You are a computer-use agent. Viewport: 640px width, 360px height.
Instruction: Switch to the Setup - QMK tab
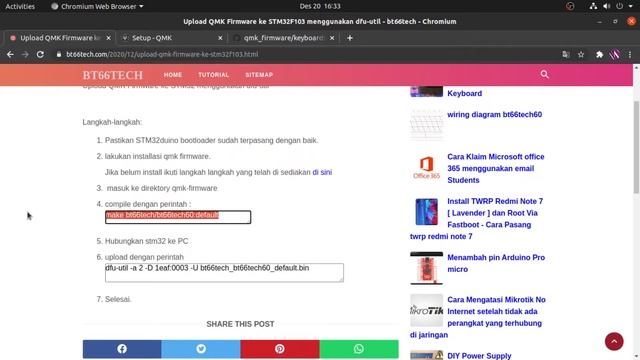172,38
